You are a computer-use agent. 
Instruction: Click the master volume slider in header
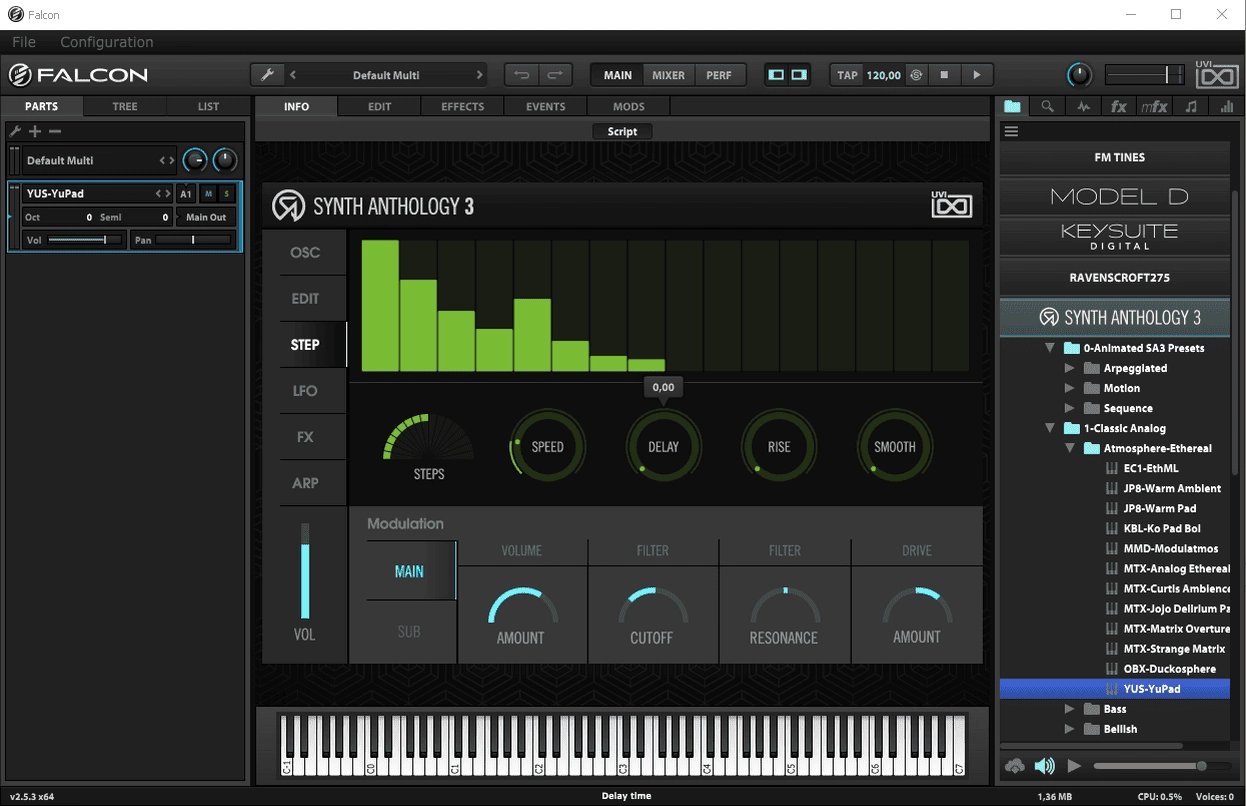tap(1145, 75)
